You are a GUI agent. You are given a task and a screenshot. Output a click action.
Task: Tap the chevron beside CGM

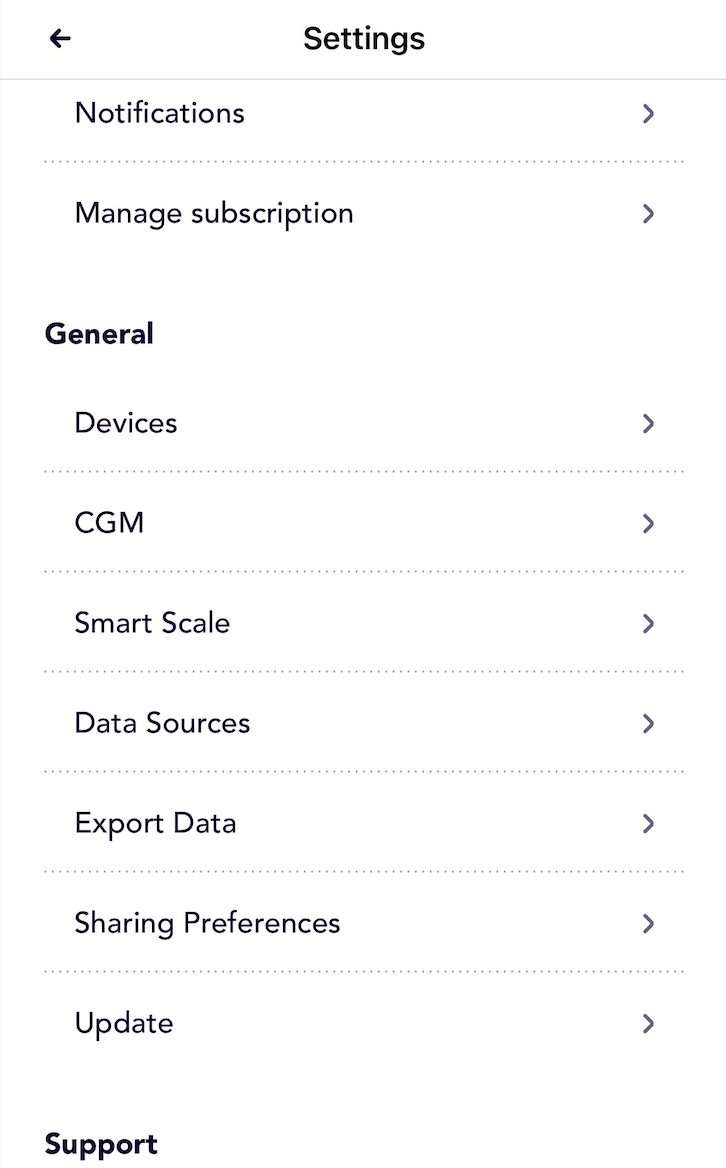[x=648, y=523]
